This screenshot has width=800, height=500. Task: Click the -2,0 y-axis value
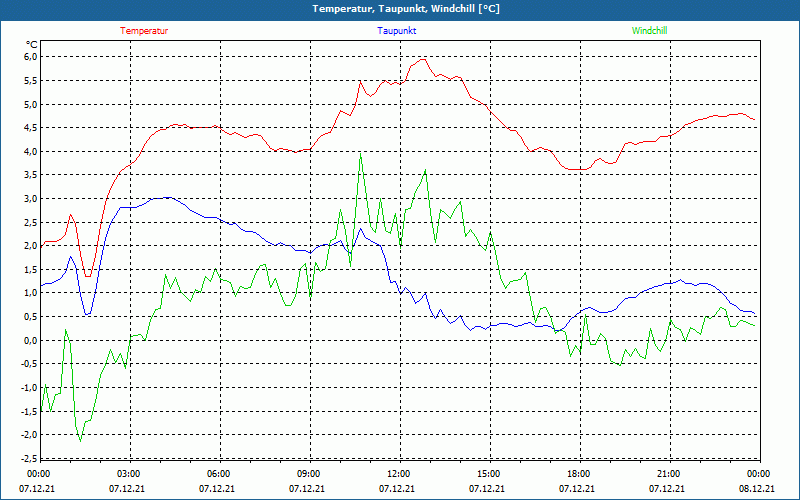[x=29, y=435]
